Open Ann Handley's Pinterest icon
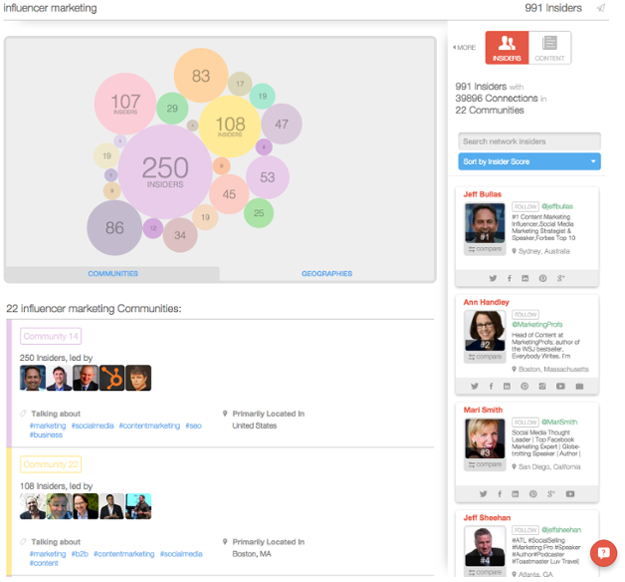625x582 pixels. 525,386
